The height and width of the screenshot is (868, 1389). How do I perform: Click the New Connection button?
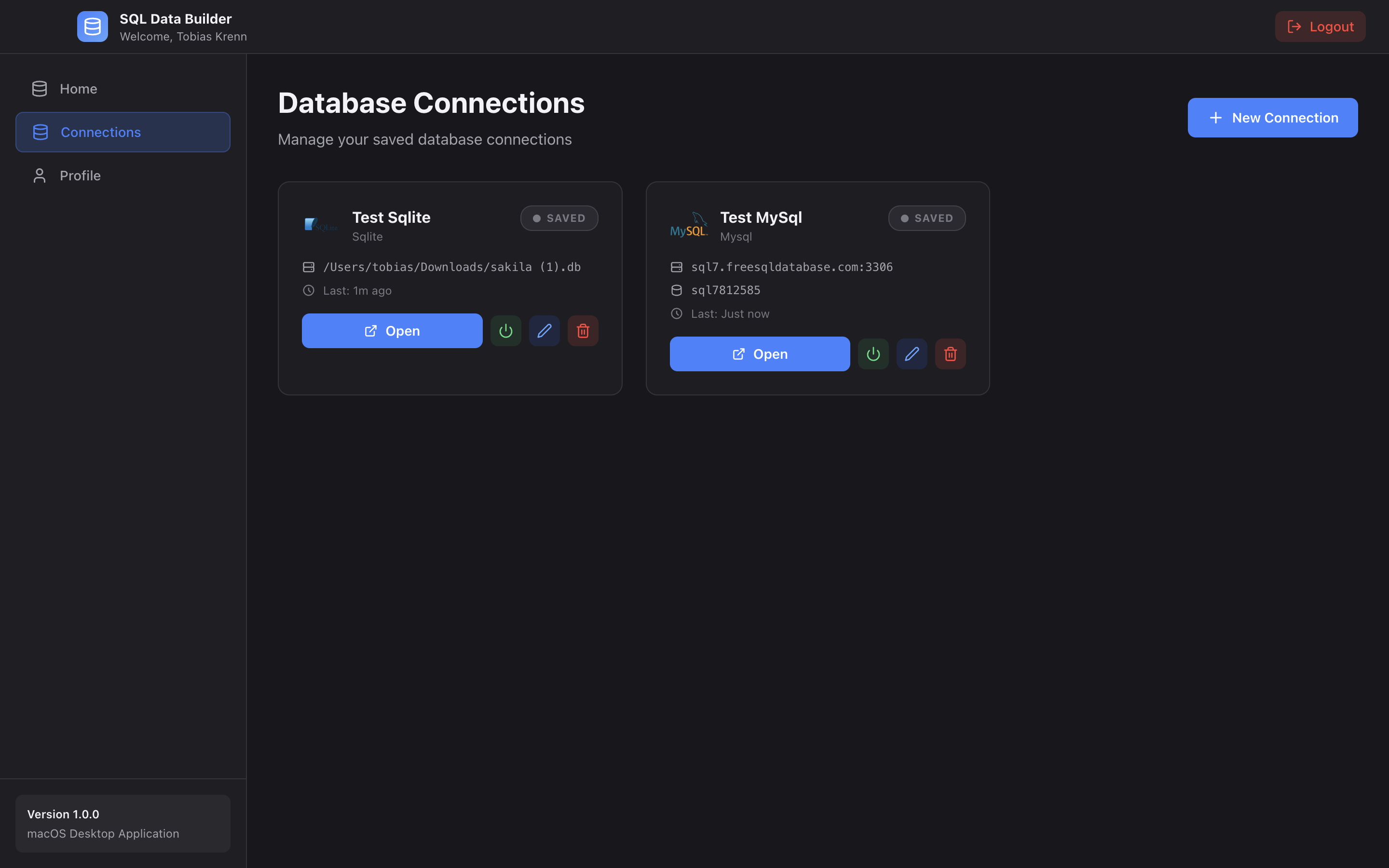[1272, 117]
